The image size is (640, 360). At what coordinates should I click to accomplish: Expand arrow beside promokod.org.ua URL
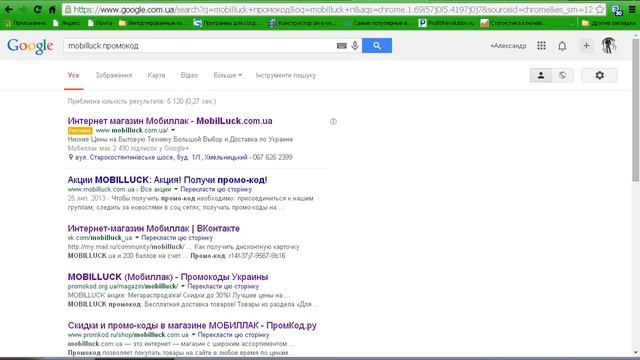click(x=183, y=286)
